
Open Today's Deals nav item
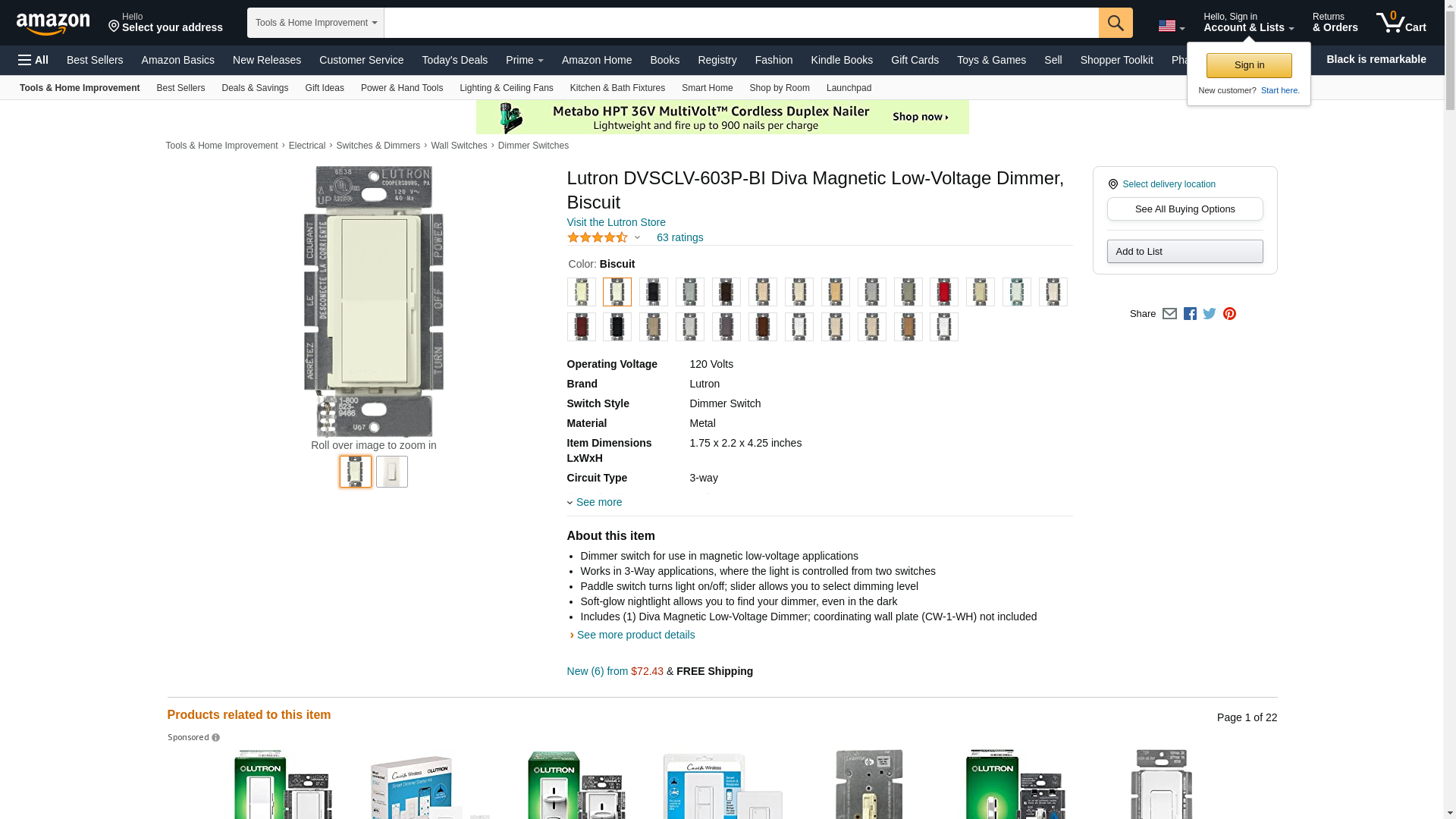[454, 60]
